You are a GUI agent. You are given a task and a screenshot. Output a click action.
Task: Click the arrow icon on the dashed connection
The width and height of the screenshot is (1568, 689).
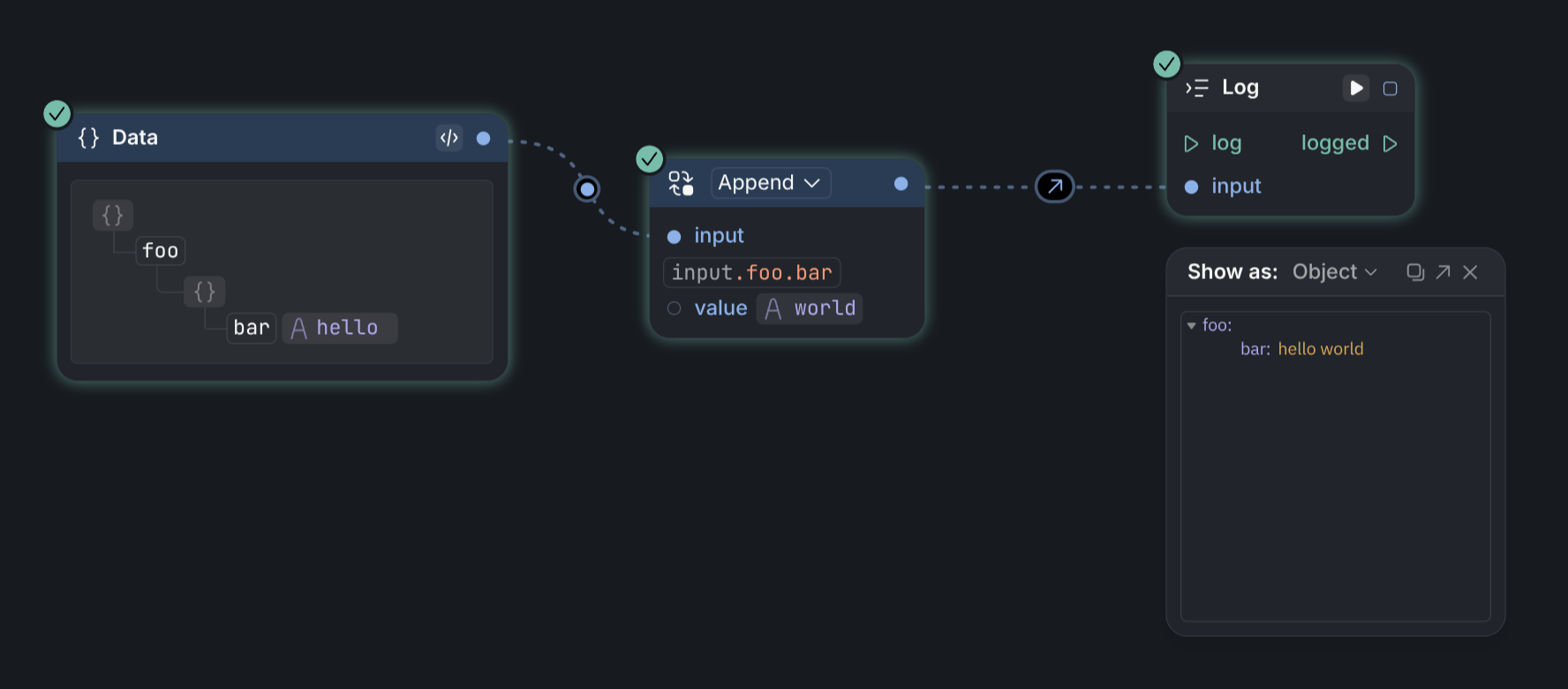(1054, 186)
